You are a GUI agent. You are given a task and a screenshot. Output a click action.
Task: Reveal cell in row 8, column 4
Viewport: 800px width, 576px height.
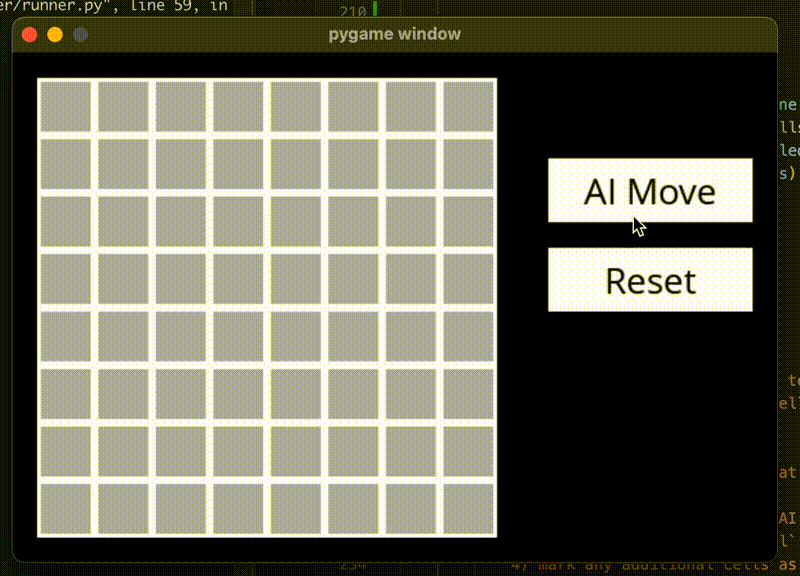coord(238,509)
